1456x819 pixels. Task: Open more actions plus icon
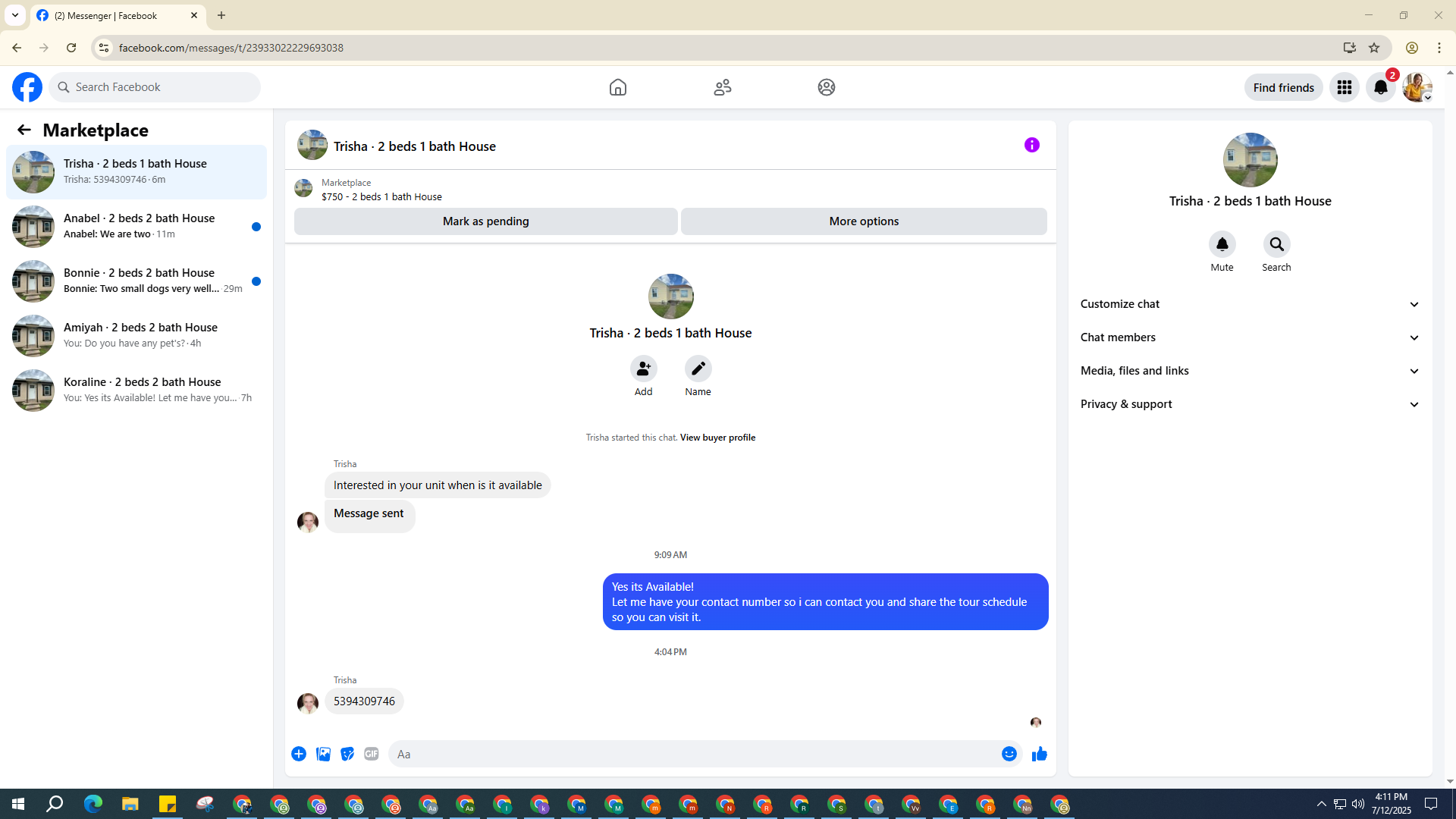tap(299, 754)
